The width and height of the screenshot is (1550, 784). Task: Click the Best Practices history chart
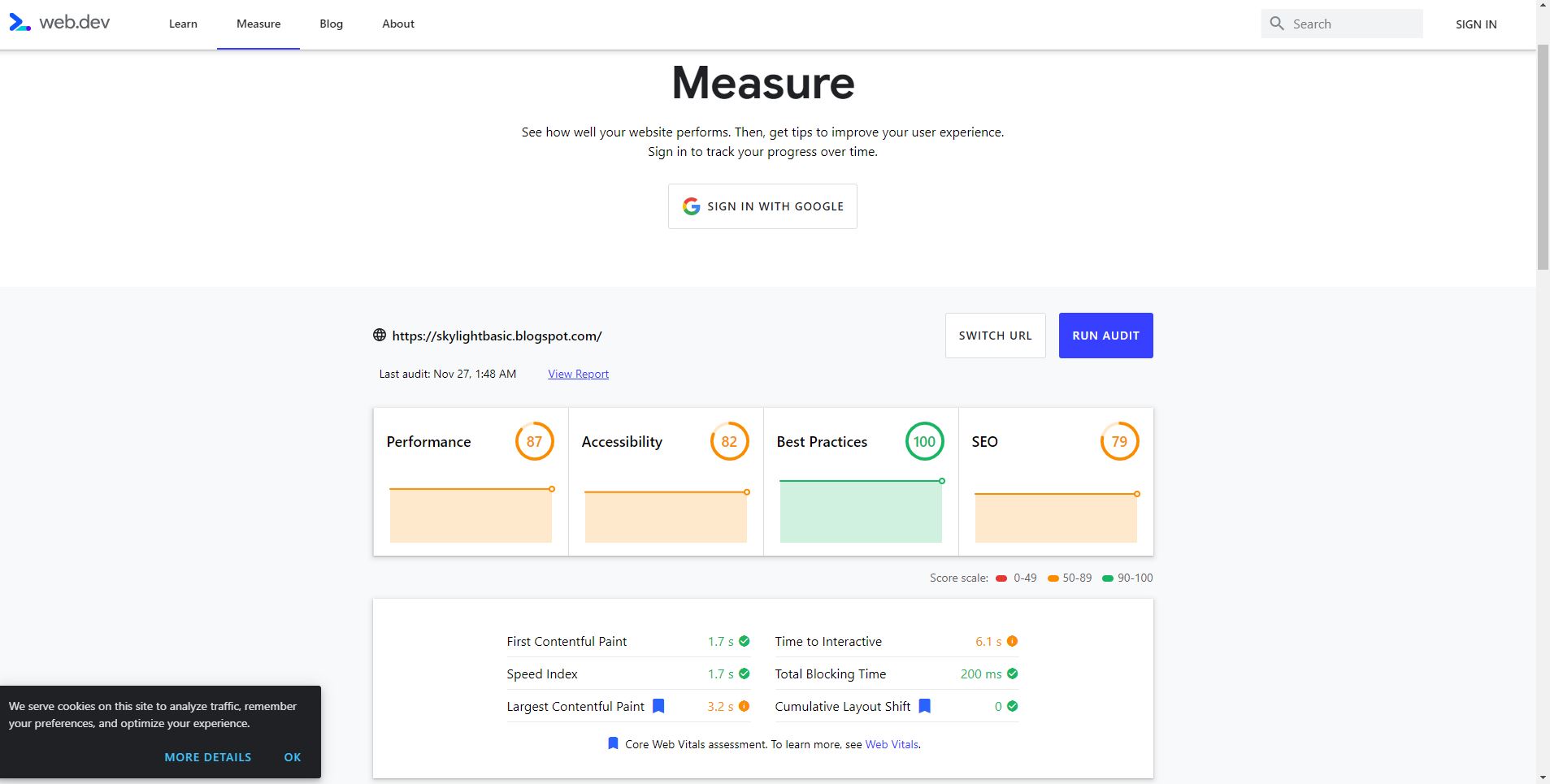[x=861, y=510]
